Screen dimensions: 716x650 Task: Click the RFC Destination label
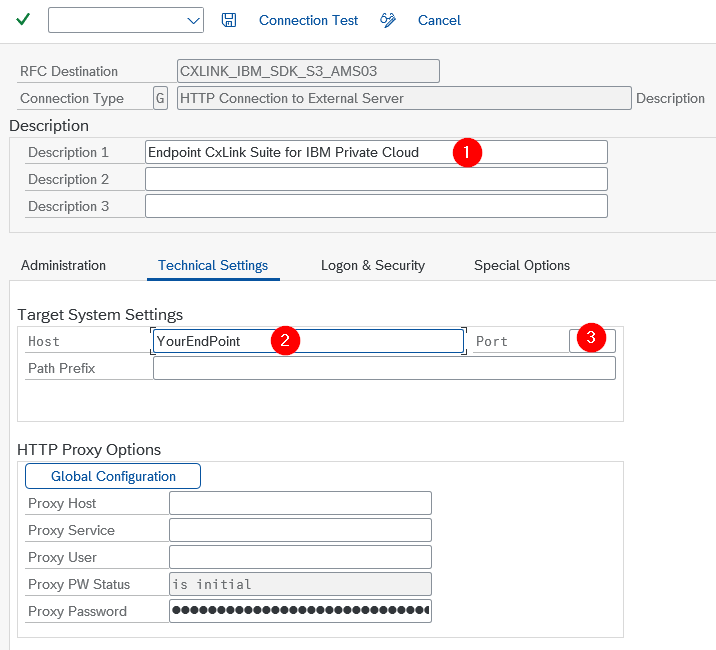pyautogui.click(x=69, y=71)
